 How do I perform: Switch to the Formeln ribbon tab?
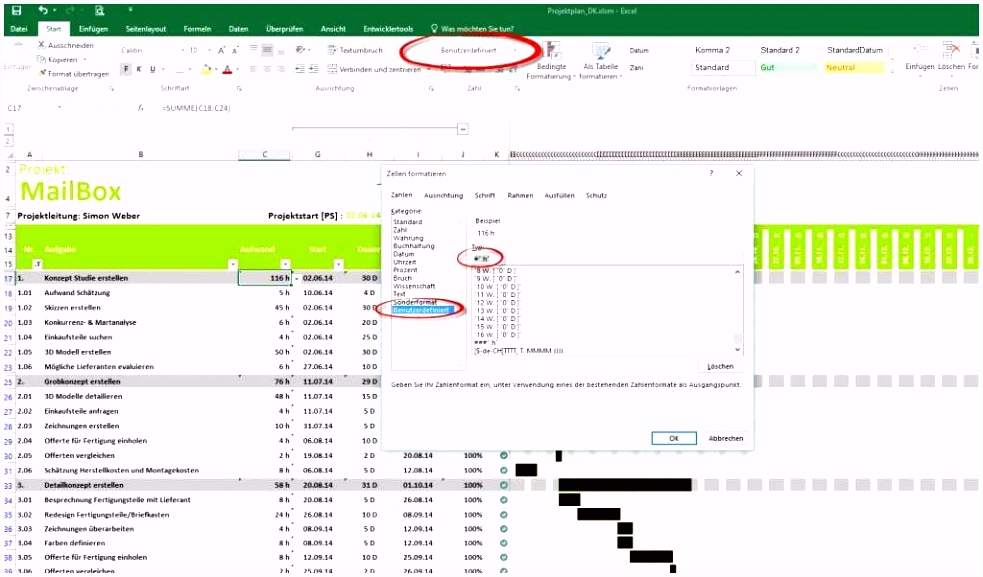[x=197, y=29]
